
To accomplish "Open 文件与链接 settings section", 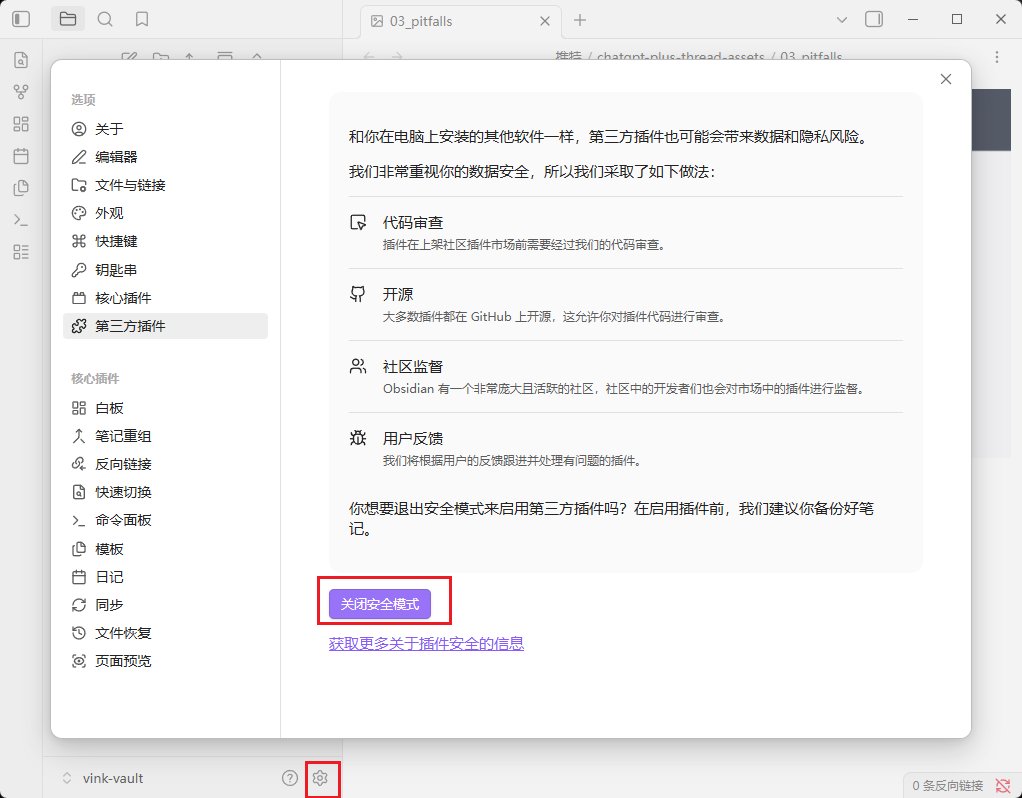I will (x=166, y=185).
